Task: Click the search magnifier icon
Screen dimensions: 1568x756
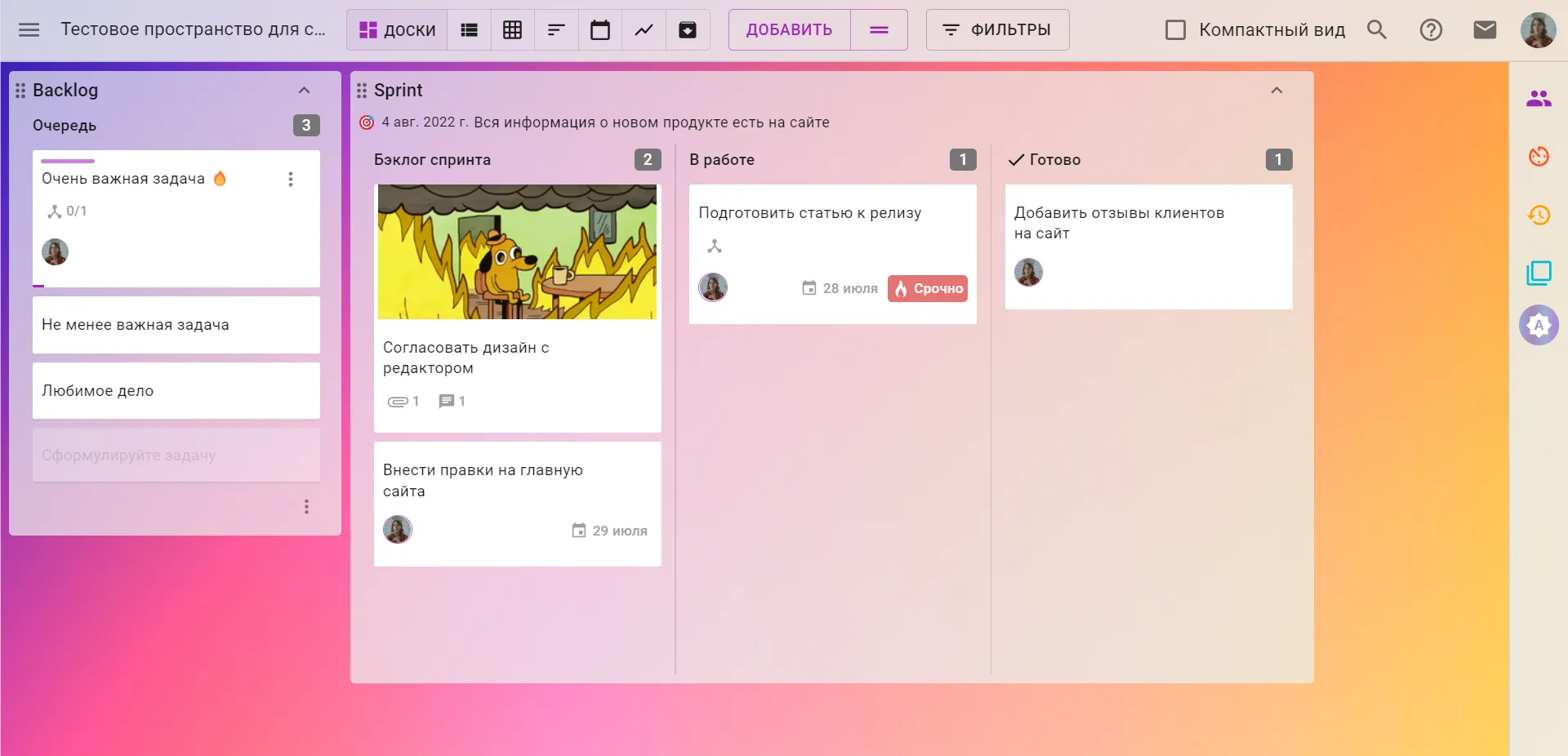Action: [x=1377, y=30]
